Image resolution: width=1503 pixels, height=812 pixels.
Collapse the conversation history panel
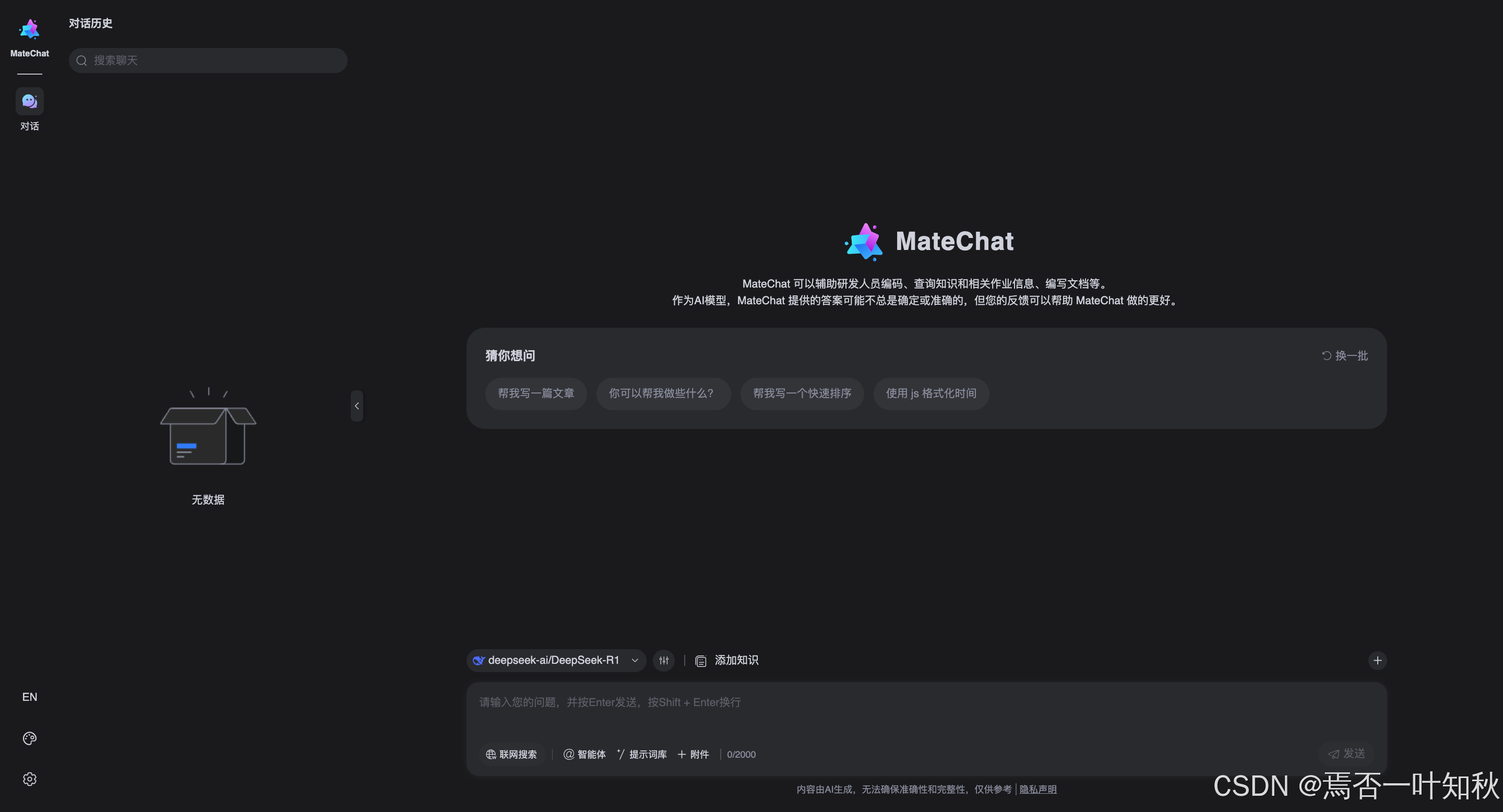356,406
